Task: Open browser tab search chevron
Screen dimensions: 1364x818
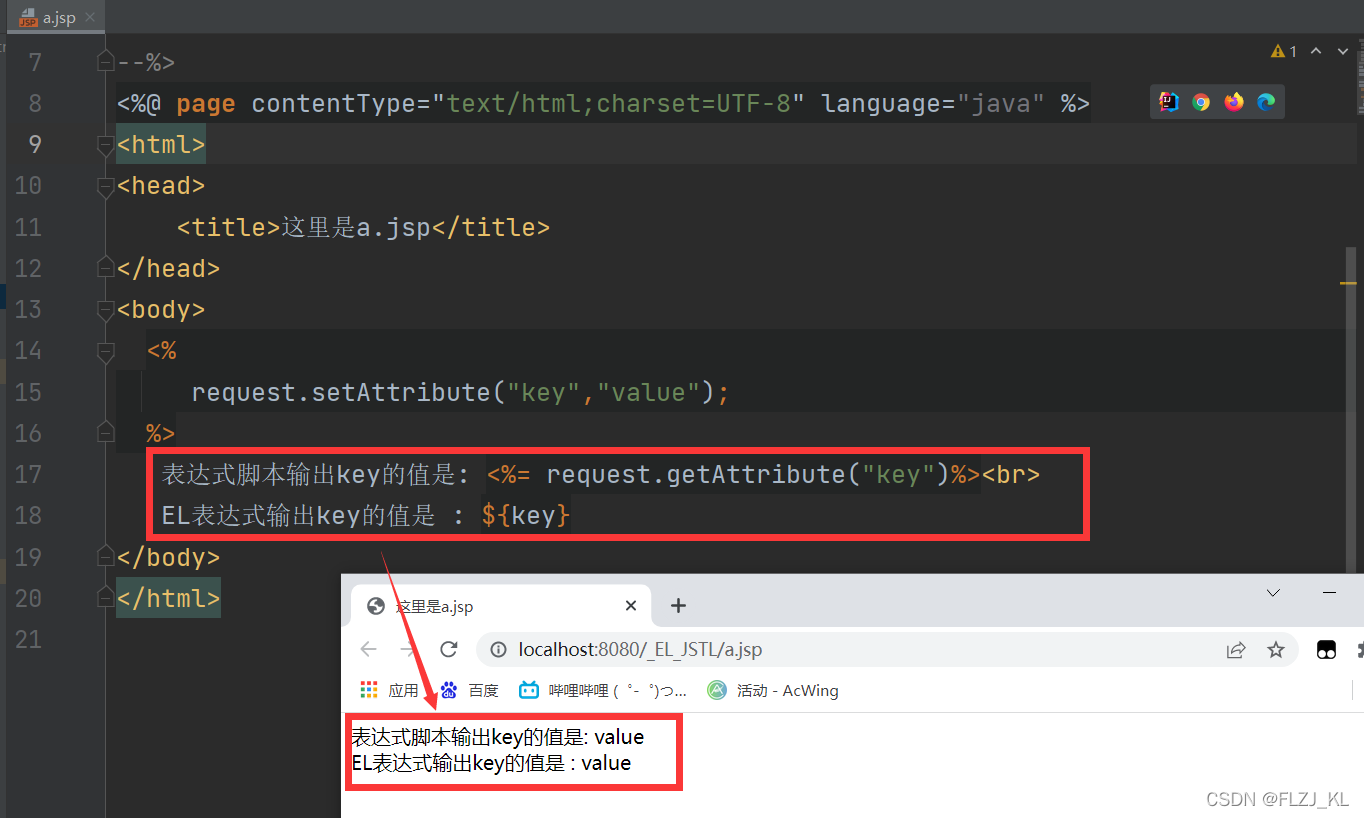Action: [1273, 593]
